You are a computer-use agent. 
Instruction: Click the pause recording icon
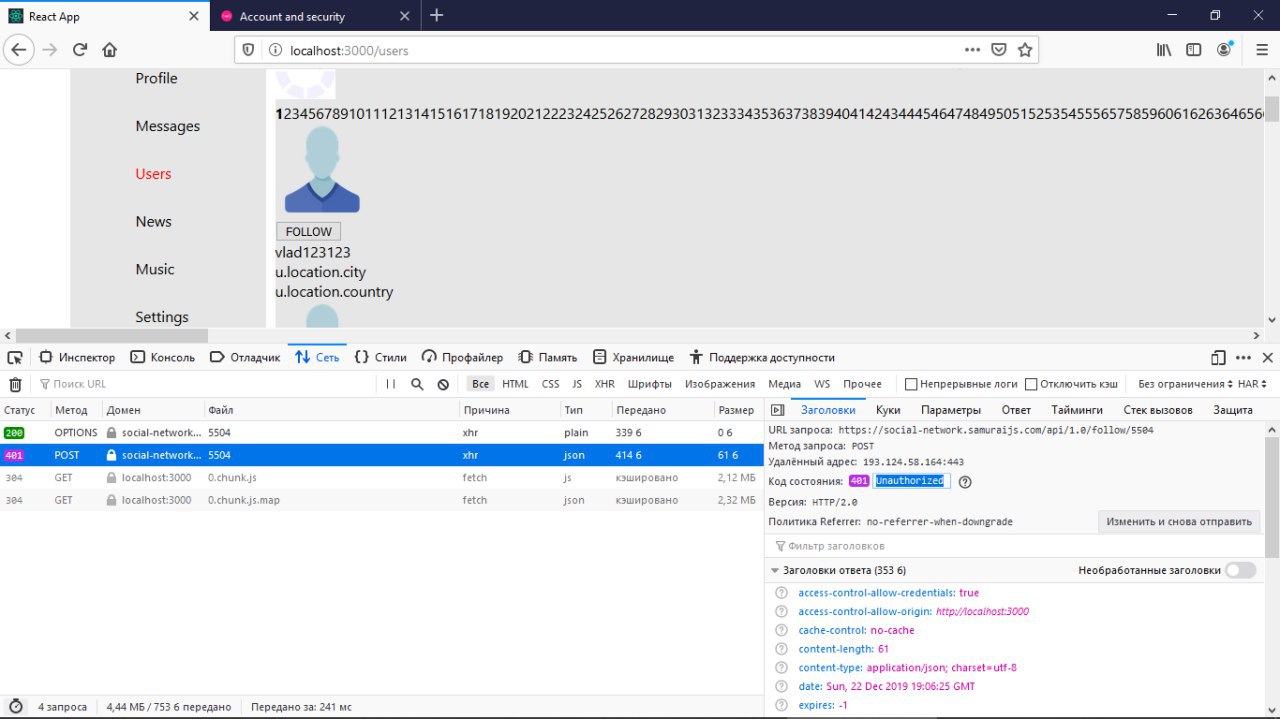[x=391, y=384]
